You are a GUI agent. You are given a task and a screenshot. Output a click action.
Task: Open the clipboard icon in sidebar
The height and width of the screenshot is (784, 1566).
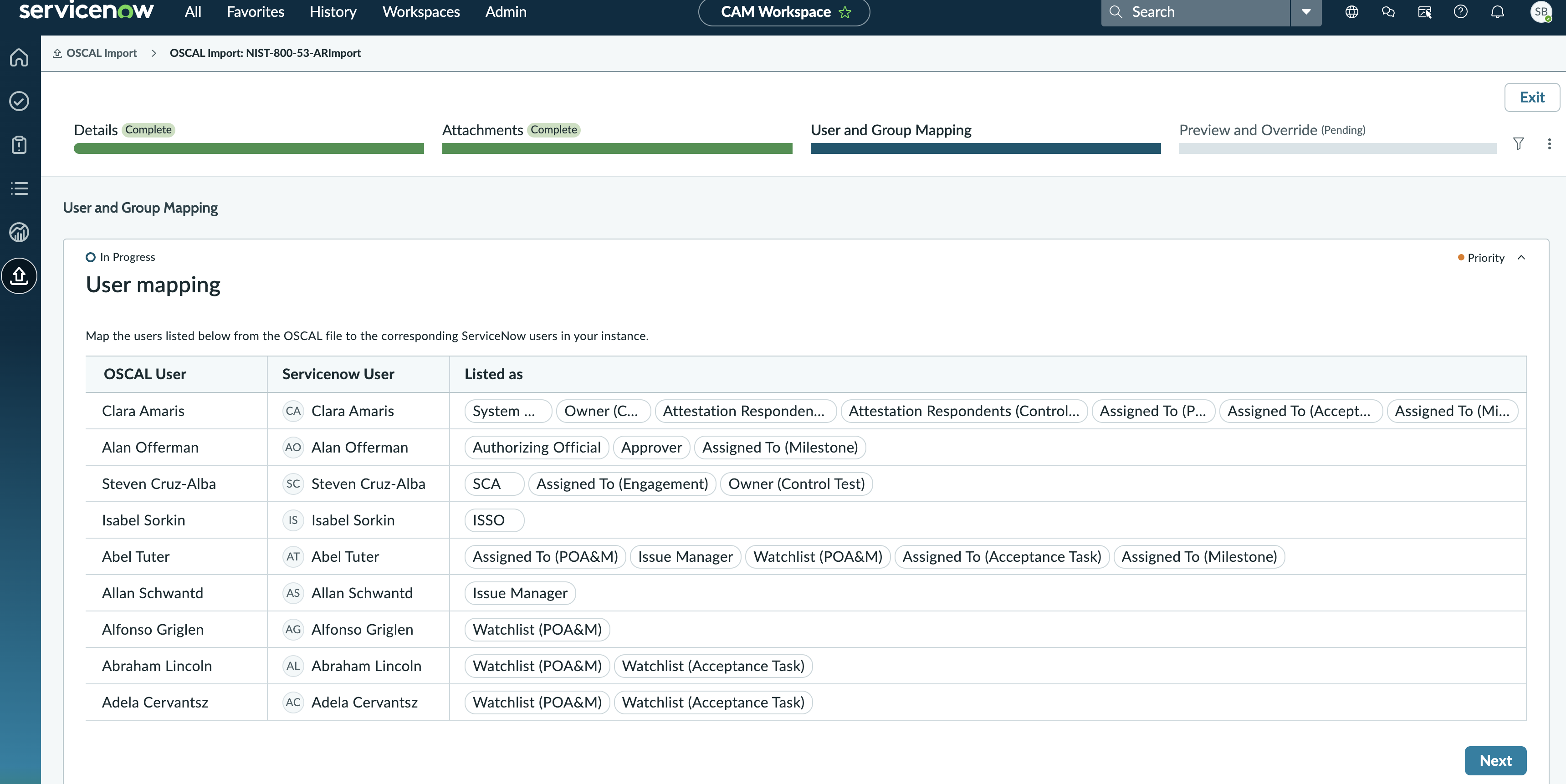pos(20,145)
